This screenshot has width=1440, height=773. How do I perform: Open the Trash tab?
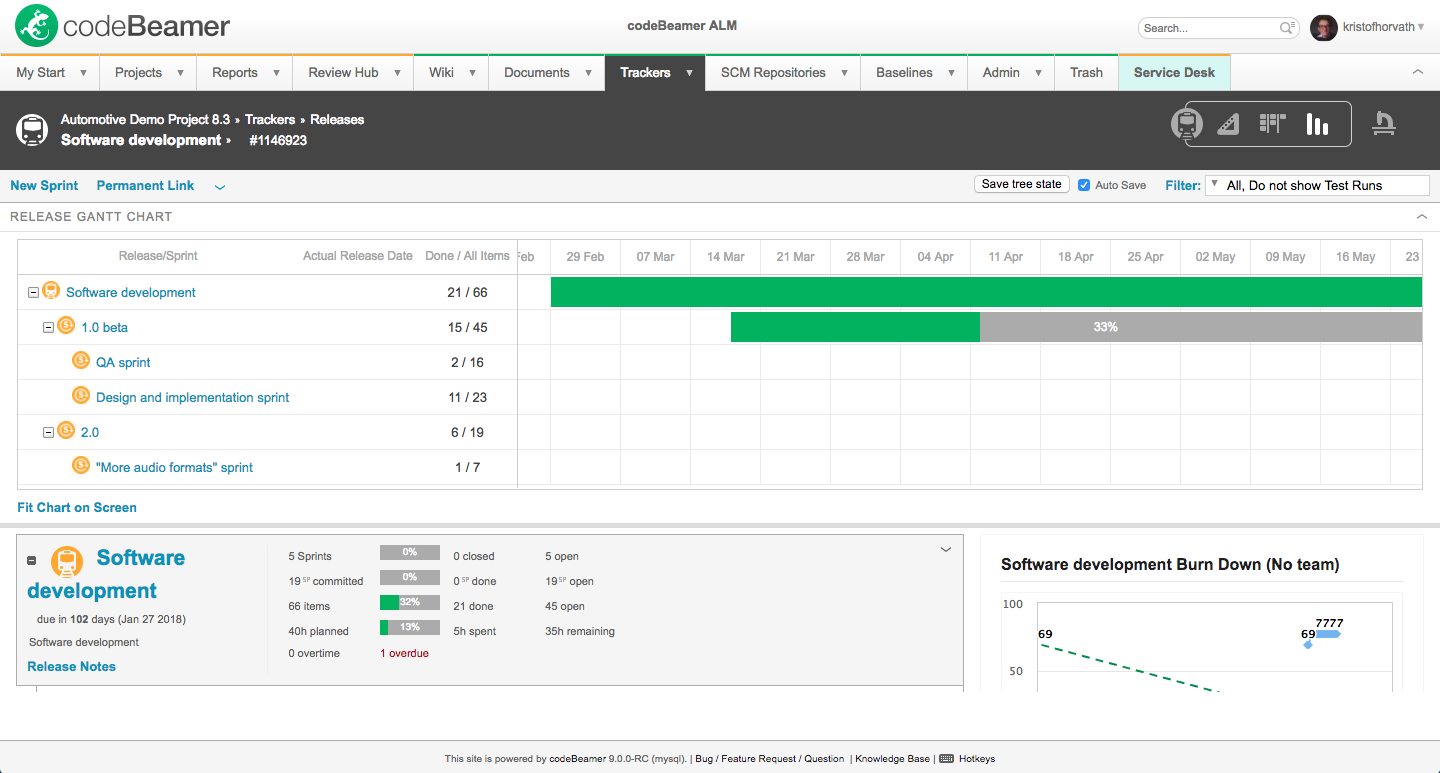[1086, 73]
